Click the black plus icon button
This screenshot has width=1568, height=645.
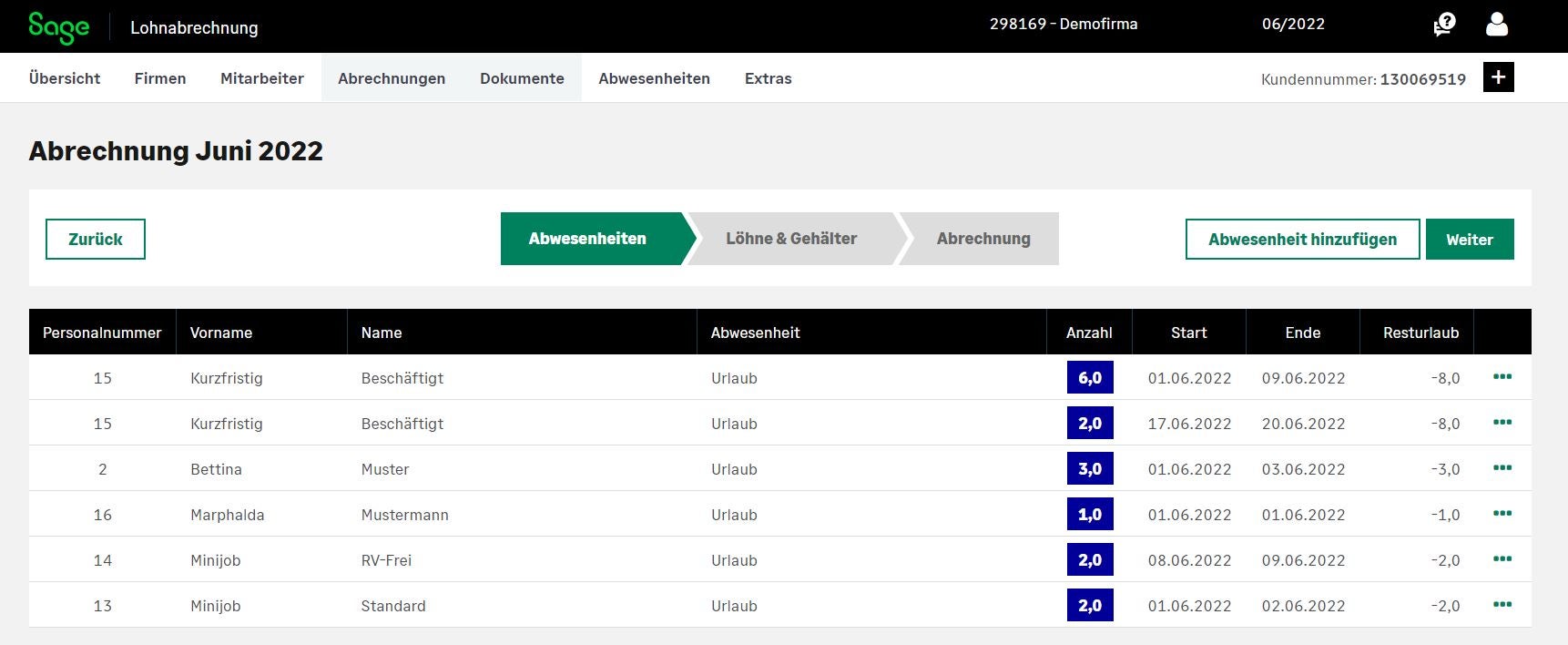coord(1498,77)
